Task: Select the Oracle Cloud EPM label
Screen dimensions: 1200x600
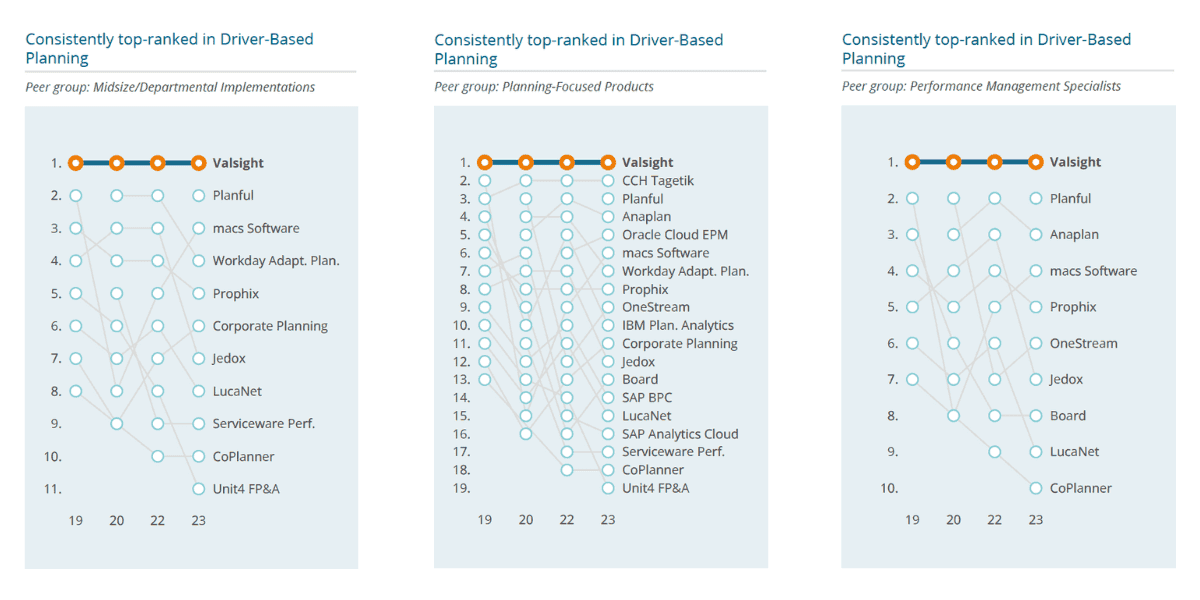Action: pyautogui.click(x=675, y=235)
